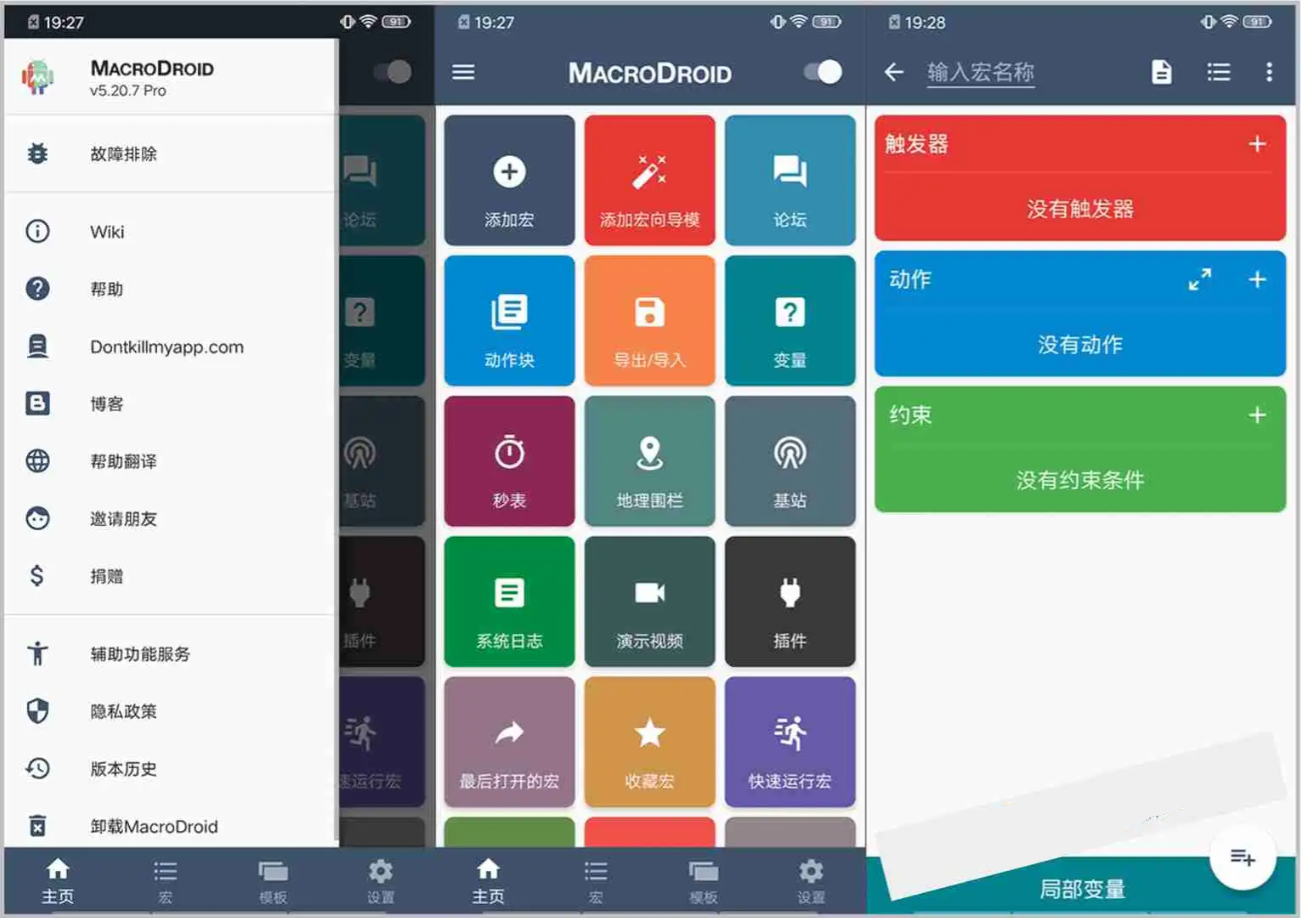This screenshot has height=918, width=1301.
Task: Open the hamburger menu on middle screen
Action: [464, 72]
